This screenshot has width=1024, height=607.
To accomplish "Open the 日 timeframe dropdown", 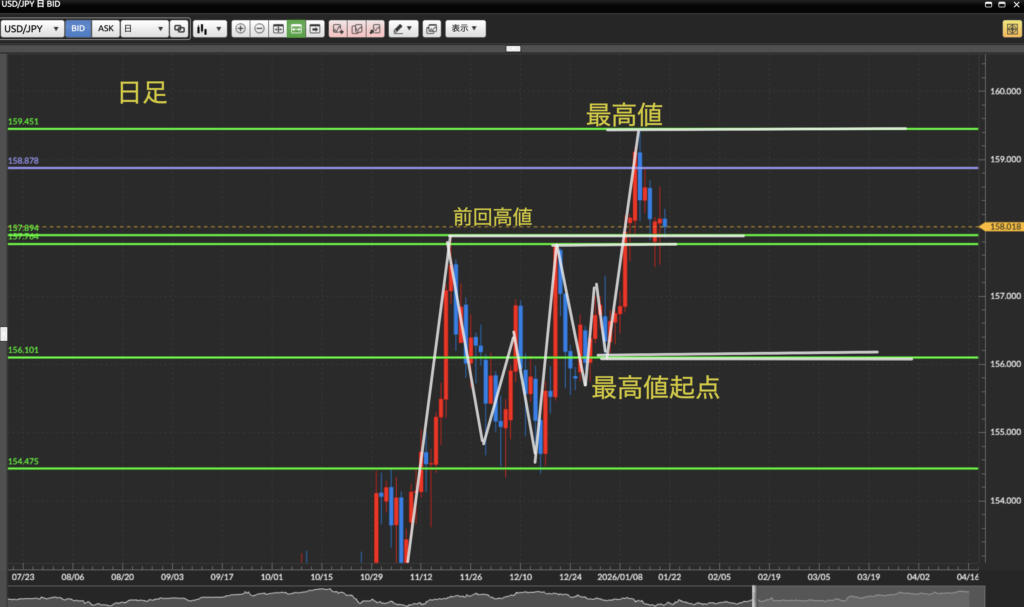I will (x=143, y=29).
